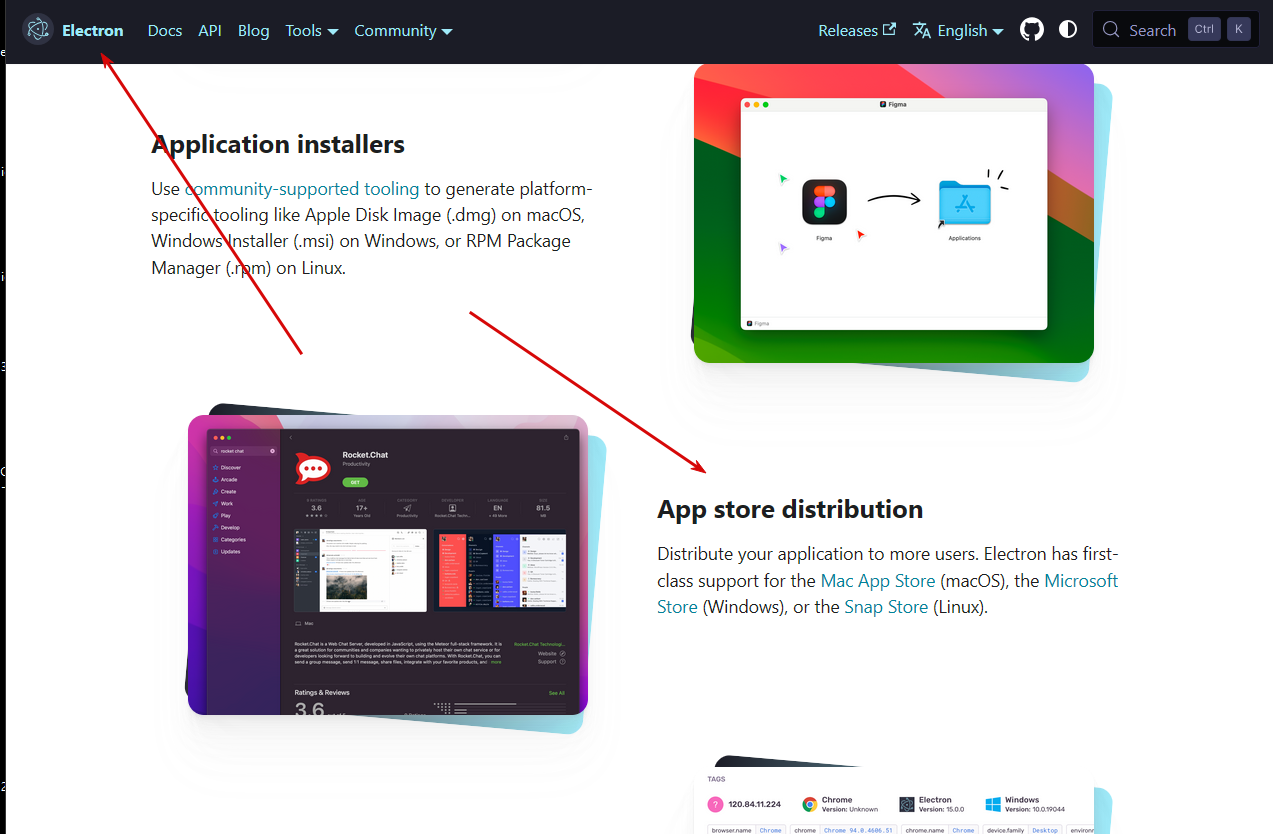Click the Application installers heading

(x=278, y=144)
